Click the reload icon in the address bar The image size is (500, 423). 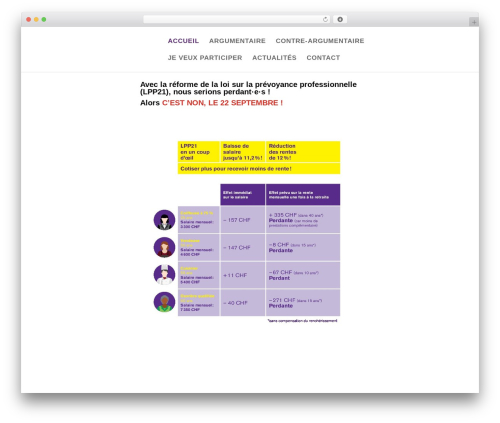pos(325,19)
